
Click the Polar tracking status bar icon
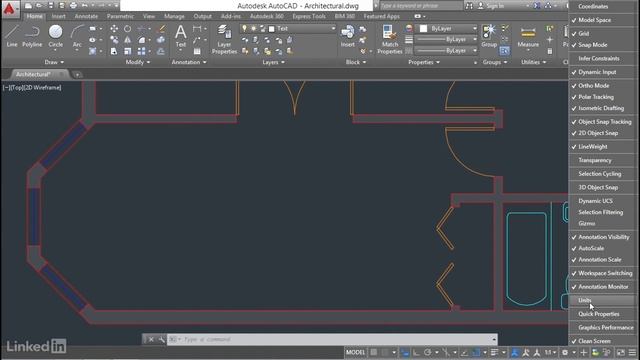pos(427,353)
